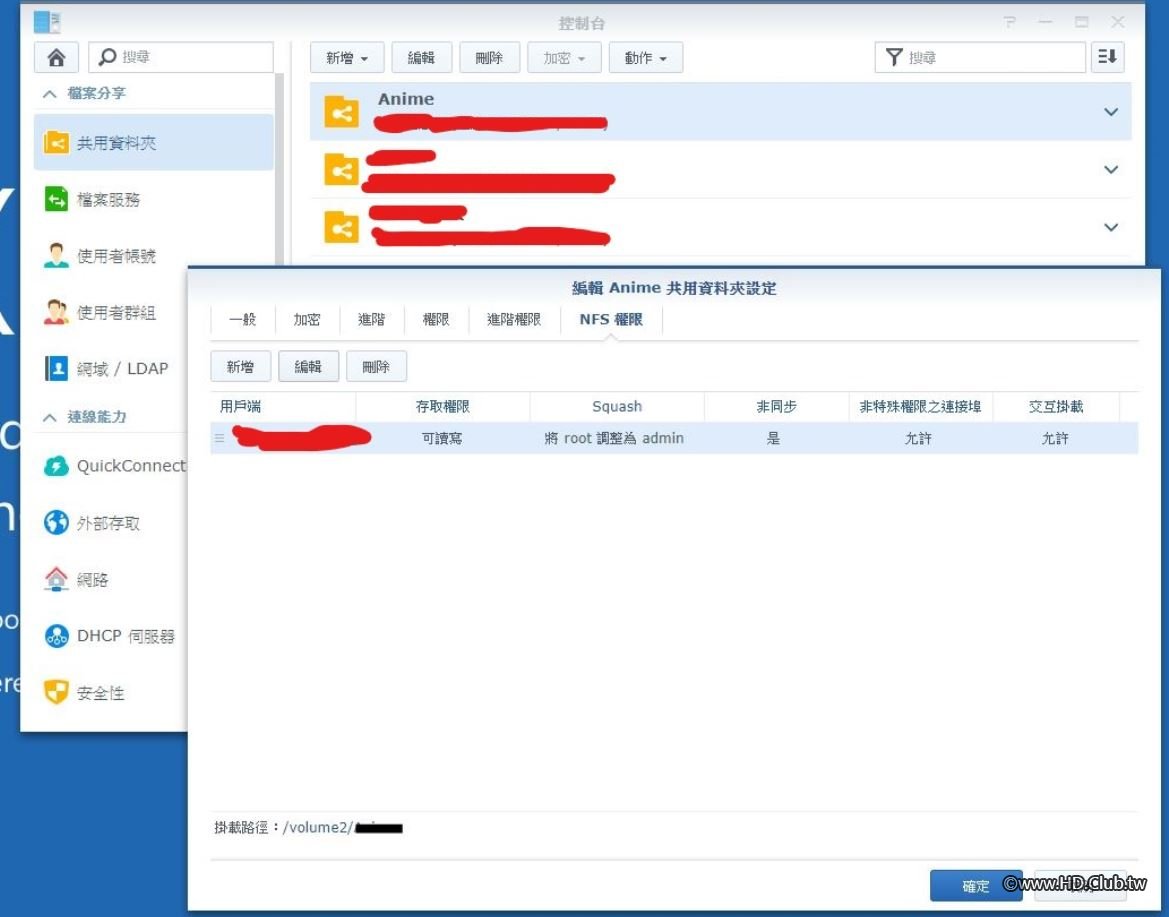This screenshot has width=1169, height=917.
Task: Click '將 root 調整為 admin' squash cell
Action: 614,438
